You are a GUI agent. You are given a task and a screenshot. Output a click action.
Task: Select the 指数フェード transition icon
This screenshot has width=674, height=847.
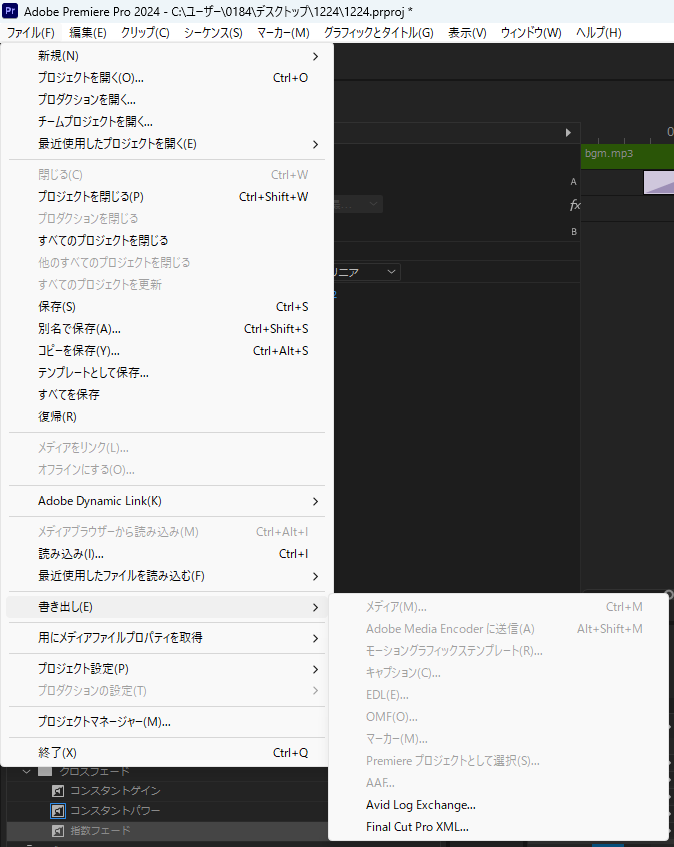pos(58,830)
